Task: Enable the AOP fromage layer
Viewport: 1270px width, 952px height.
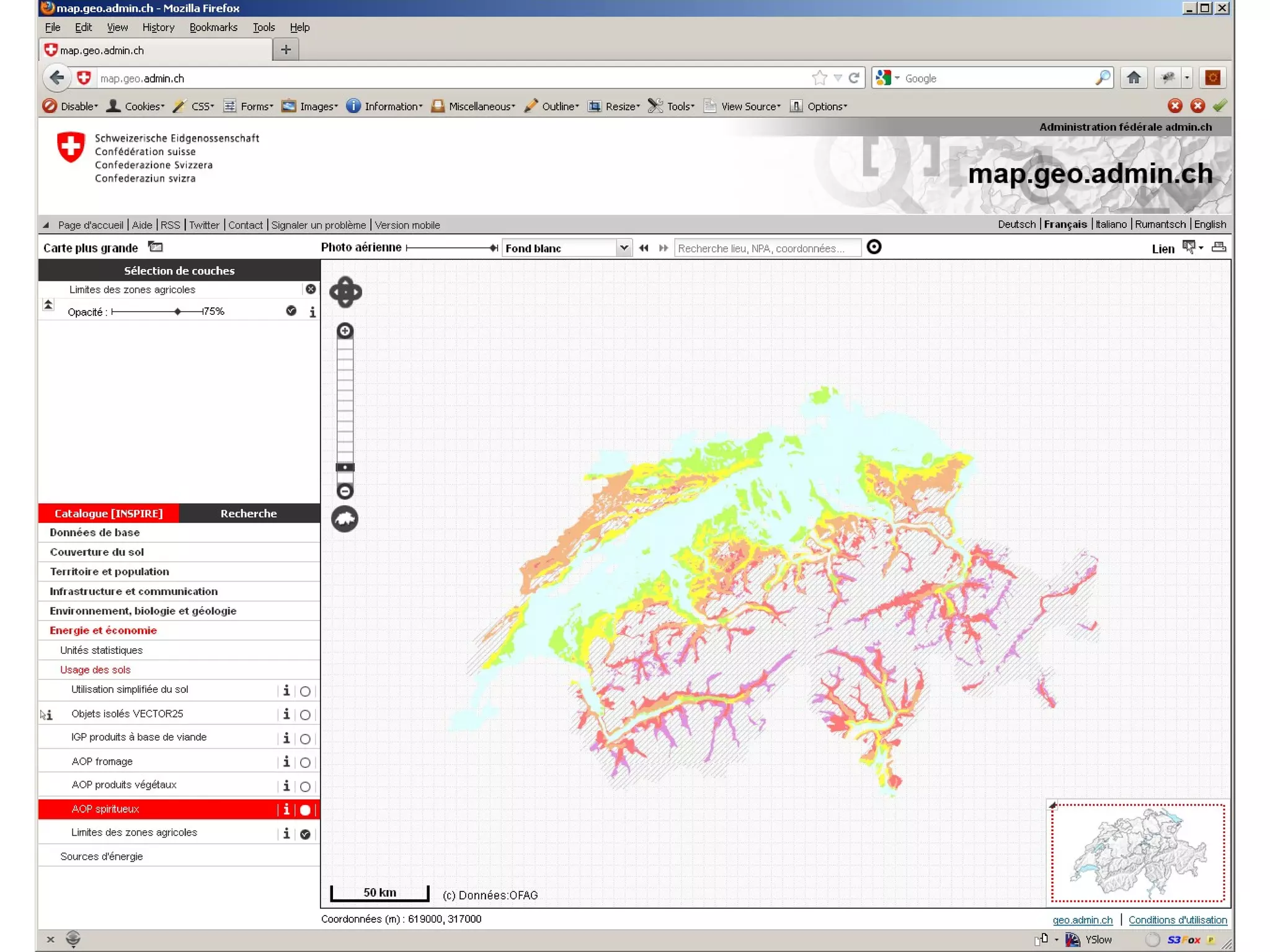Action: point(305,763)
